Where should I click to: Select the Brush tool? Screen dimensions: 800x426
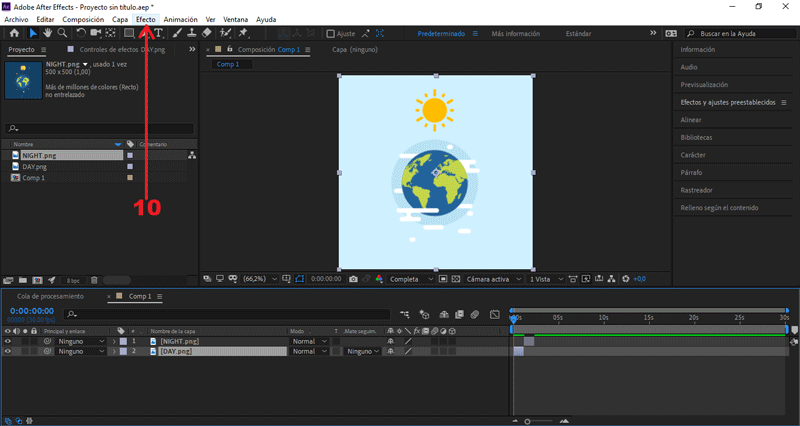[177, 33]
